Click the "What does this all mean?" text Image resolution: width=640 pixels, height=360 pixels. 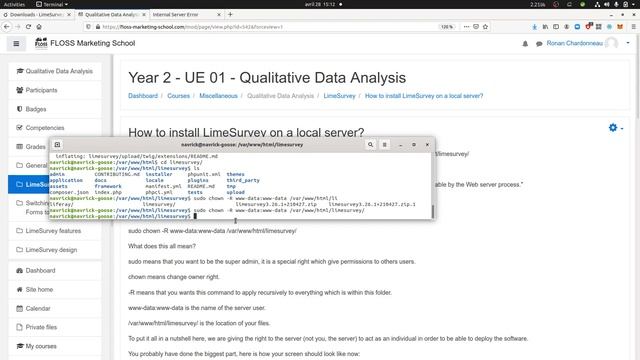click(x=162, y=246)
